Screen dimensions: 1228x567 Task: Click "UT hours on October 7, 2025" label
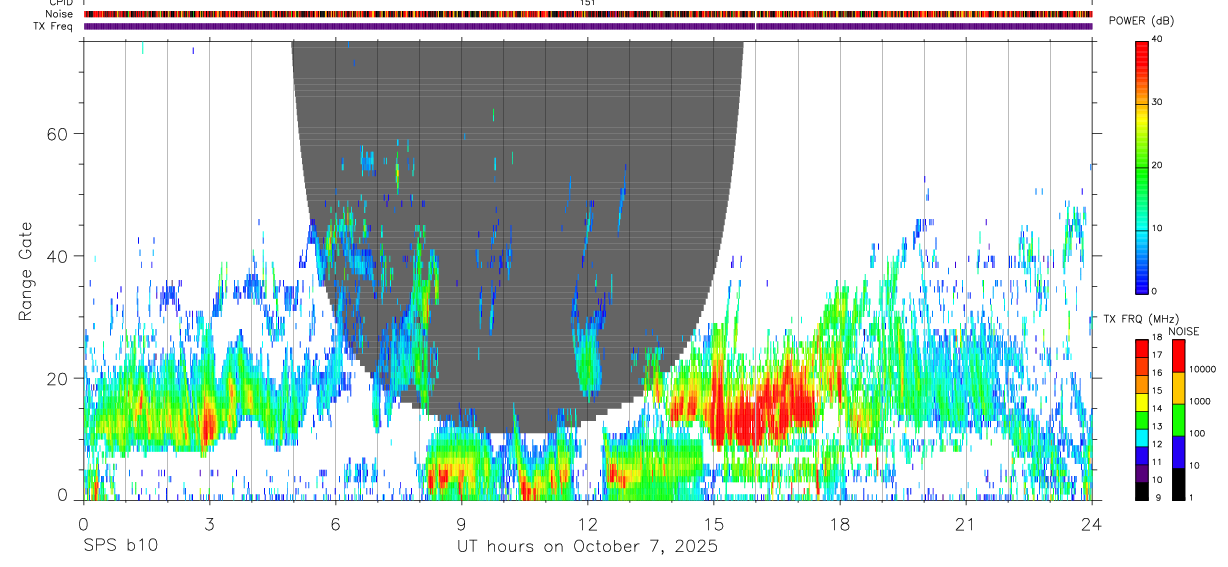587,547
